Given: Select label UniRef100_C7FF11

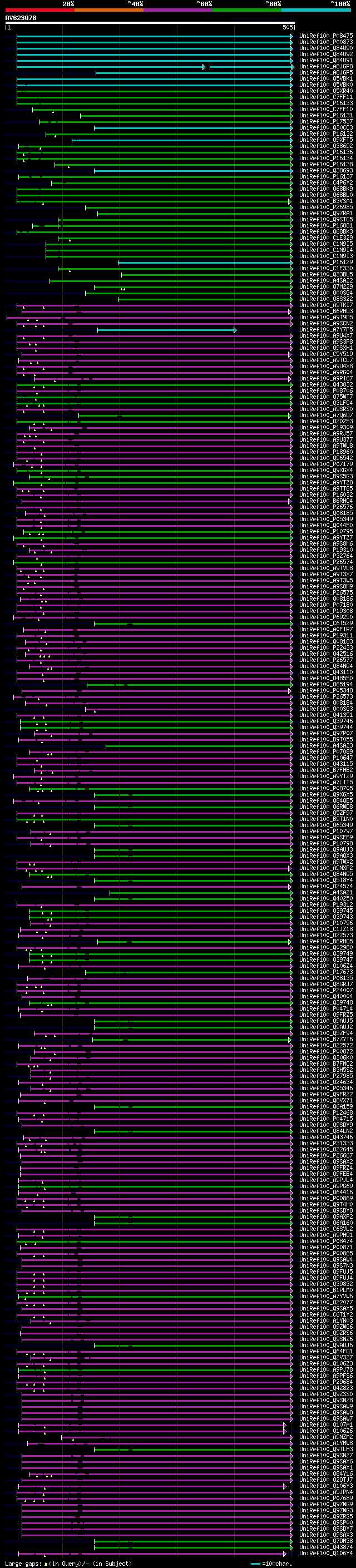Looking at the screenshot, I should [326, 97].
